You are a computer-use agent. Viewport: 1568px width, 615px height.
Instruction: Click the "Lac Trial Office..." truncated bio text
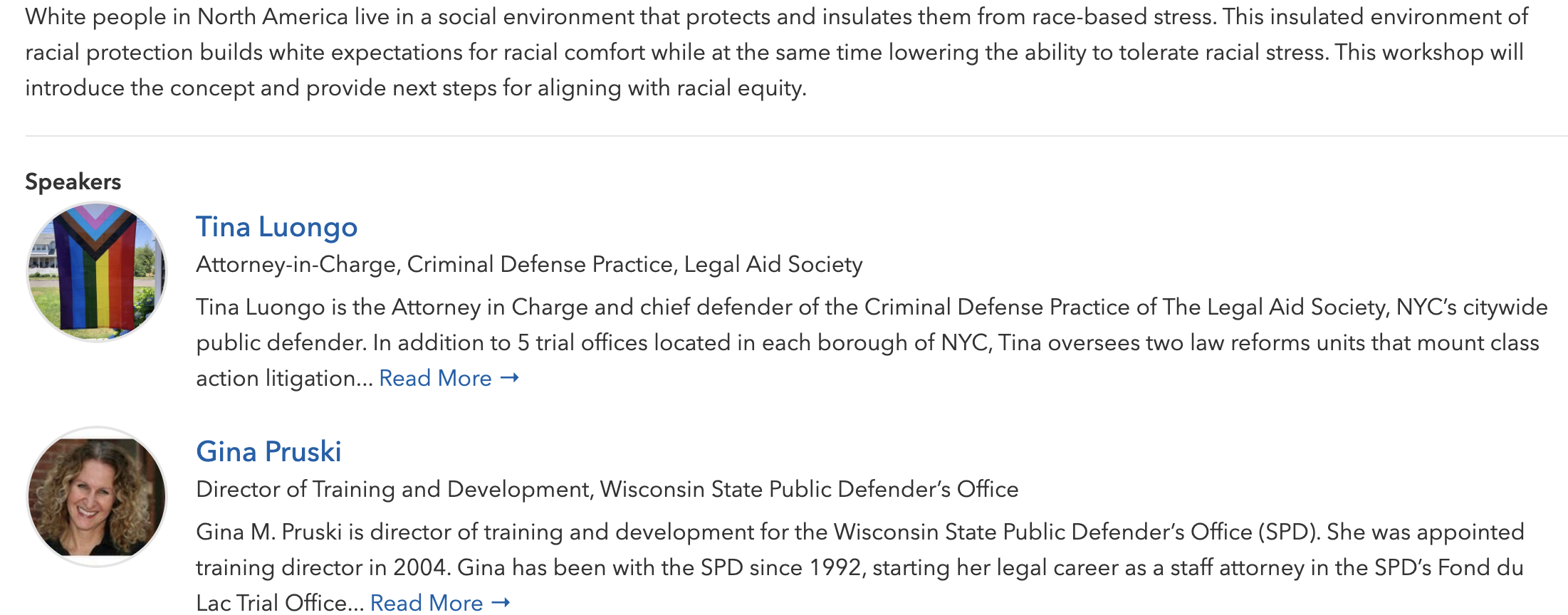coord(280,602)
